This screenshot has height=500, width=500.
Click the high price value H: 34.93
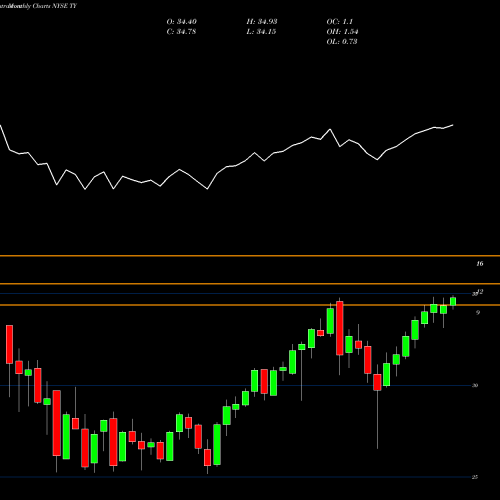click(x=262, y=22)
